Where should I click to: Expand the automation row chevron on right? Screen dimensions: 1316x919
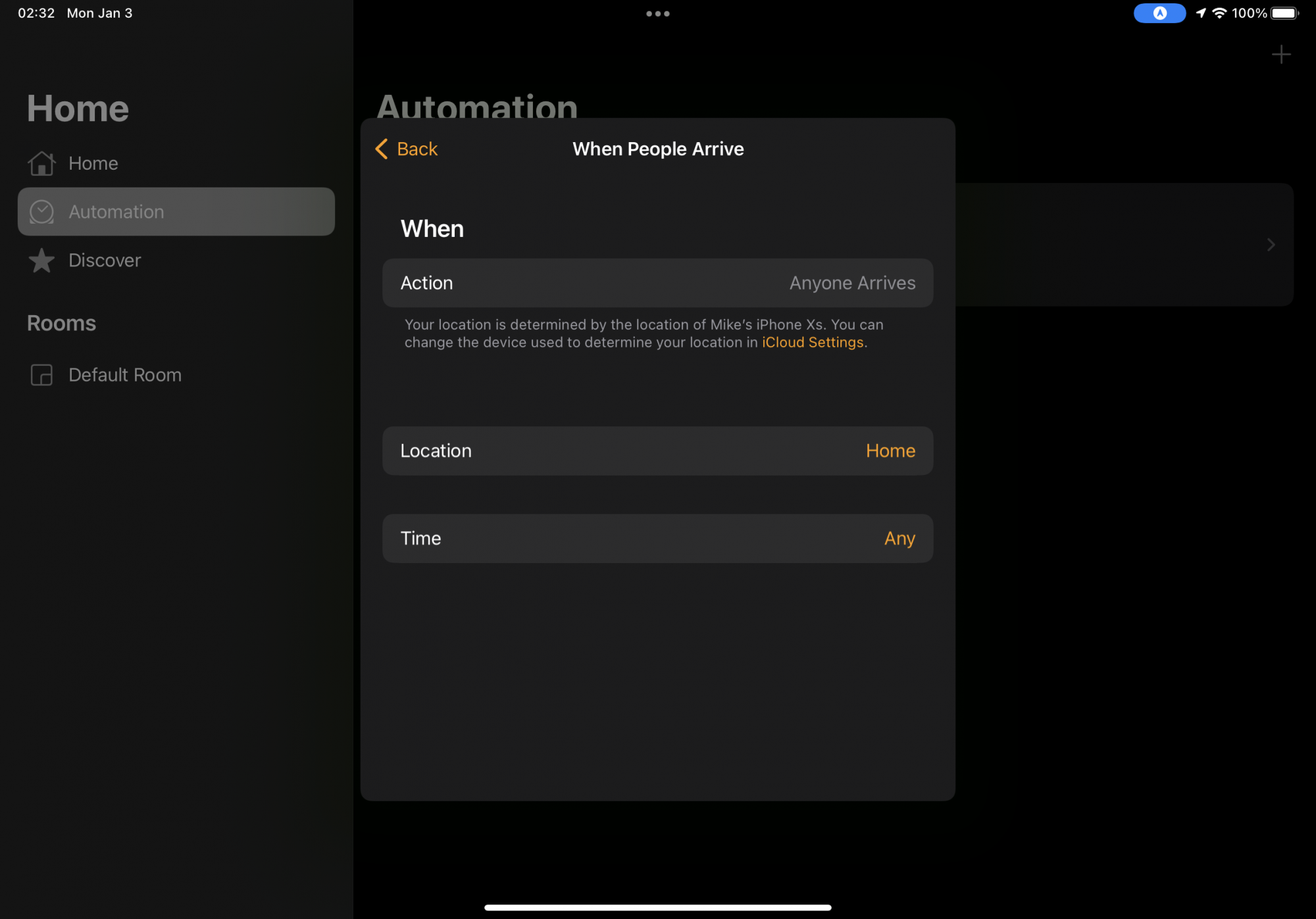[x=1271, y=245]
